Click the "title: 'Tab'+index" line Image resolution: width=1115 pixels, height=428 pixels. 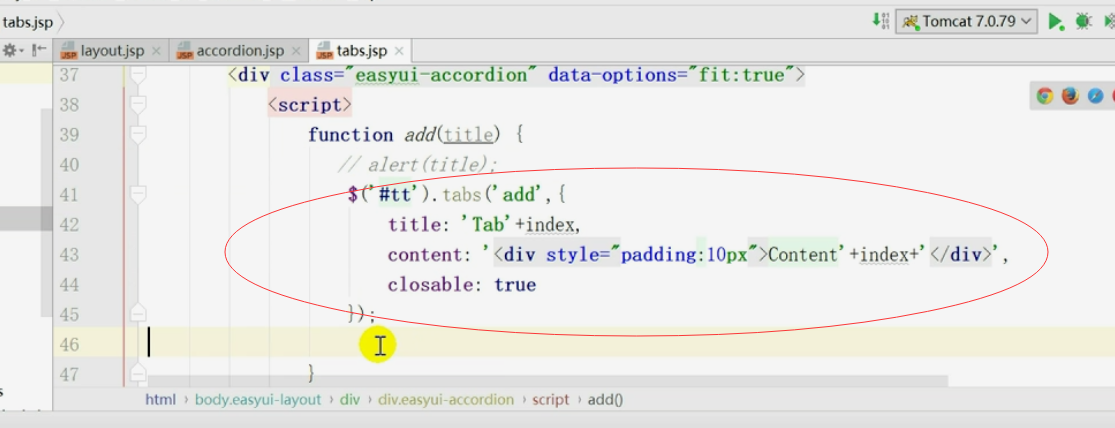[484, 225]
